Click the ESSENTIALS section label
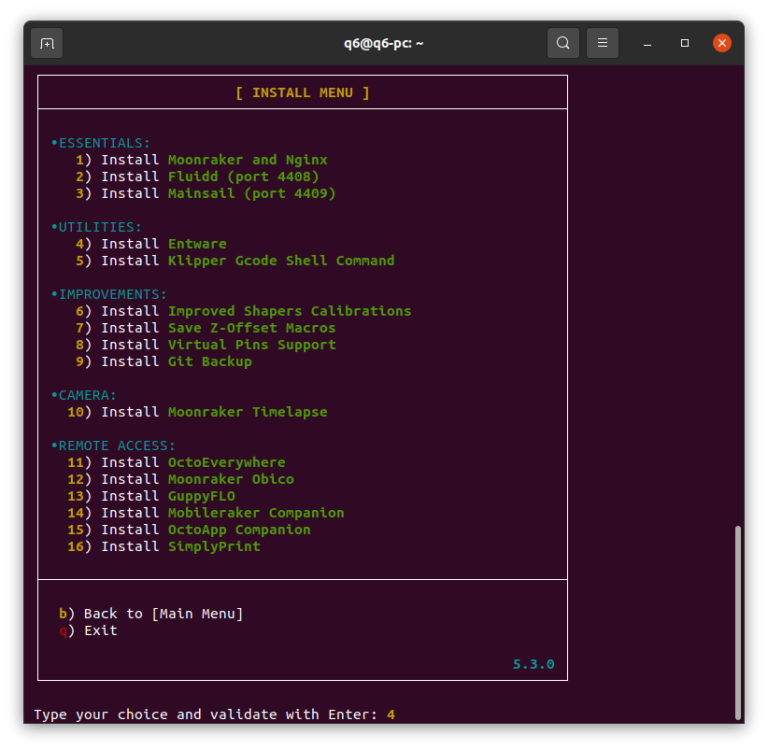The height and width of the screenshot is (750, 768). pyautogui.click(x=100, y=143)
